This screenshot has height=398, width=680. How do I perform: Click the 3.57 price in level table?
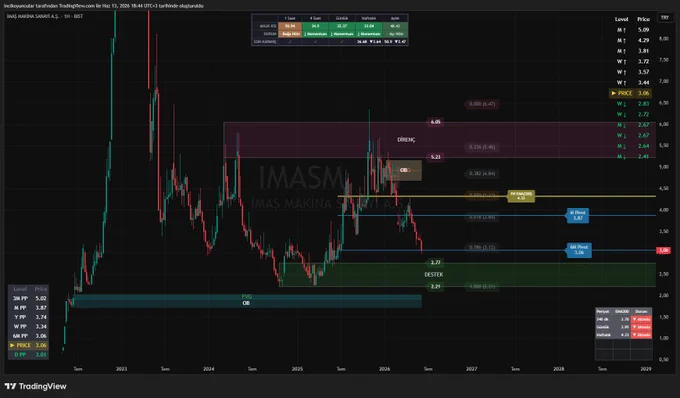pos(643,72)
